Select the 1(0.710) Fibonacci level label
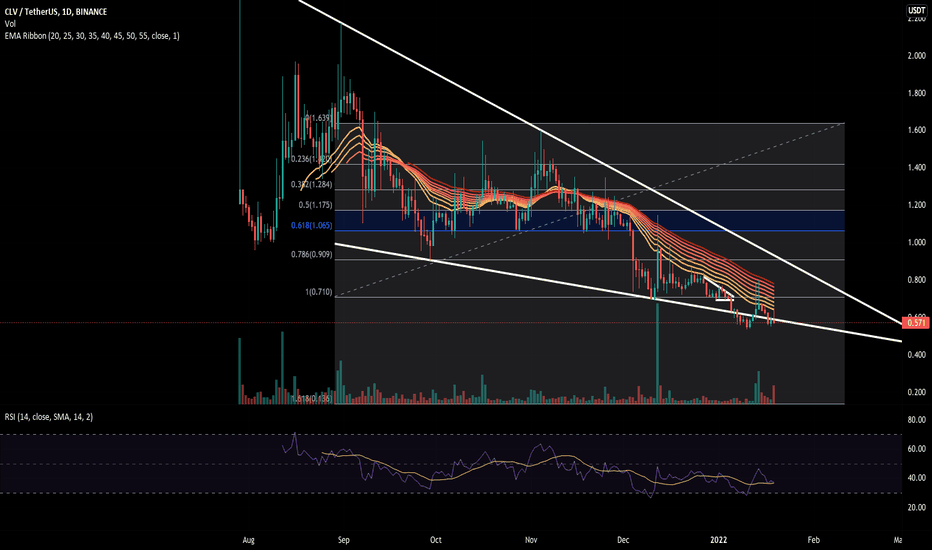Viewport: 932px width, 550px height. (x=319, y=292)
